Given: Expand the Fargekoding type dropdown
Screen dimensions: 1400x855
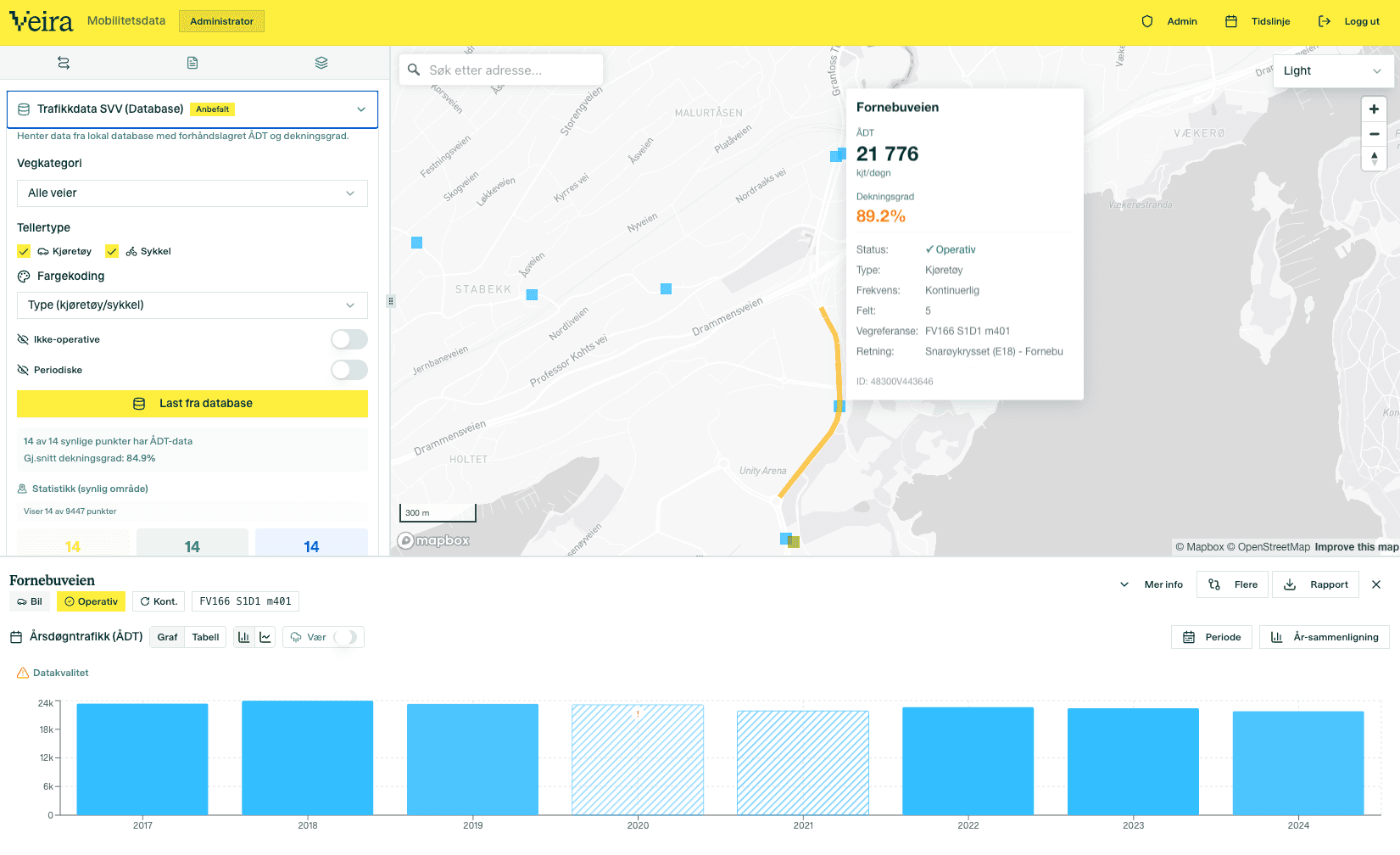Looking at the screenshot, I should pos(192,305).
